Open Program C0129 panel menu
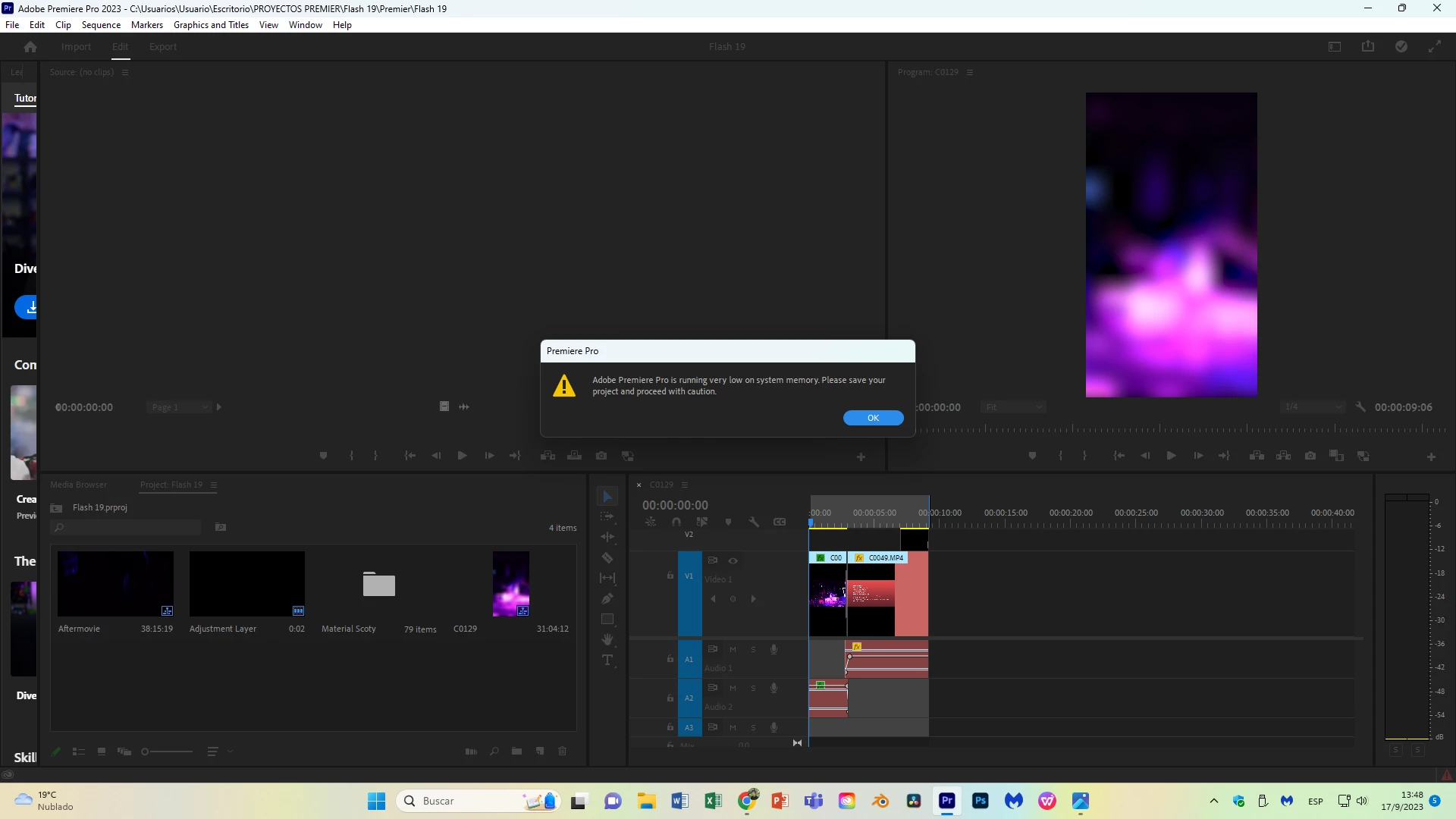 point(970,72)
